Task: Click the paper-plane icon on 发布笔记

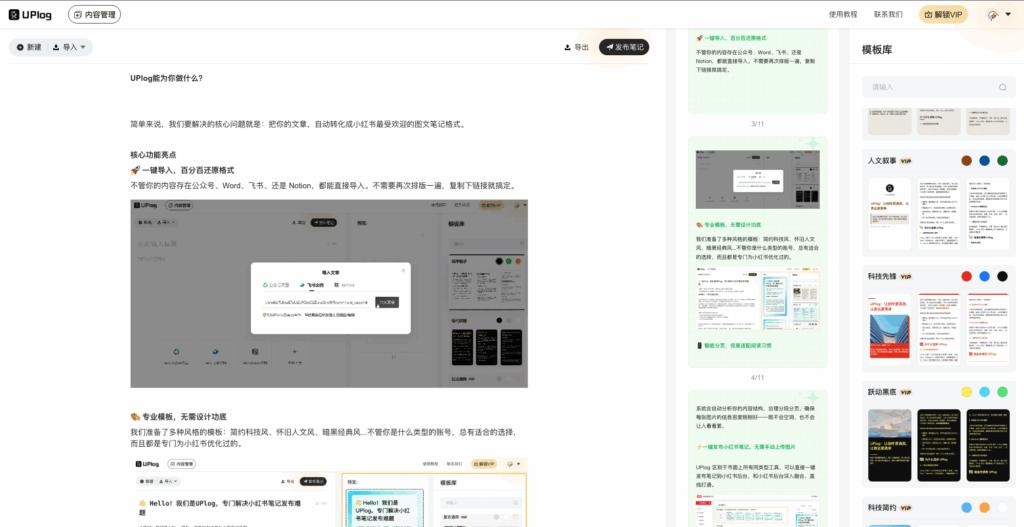Action: click(609, 47)
